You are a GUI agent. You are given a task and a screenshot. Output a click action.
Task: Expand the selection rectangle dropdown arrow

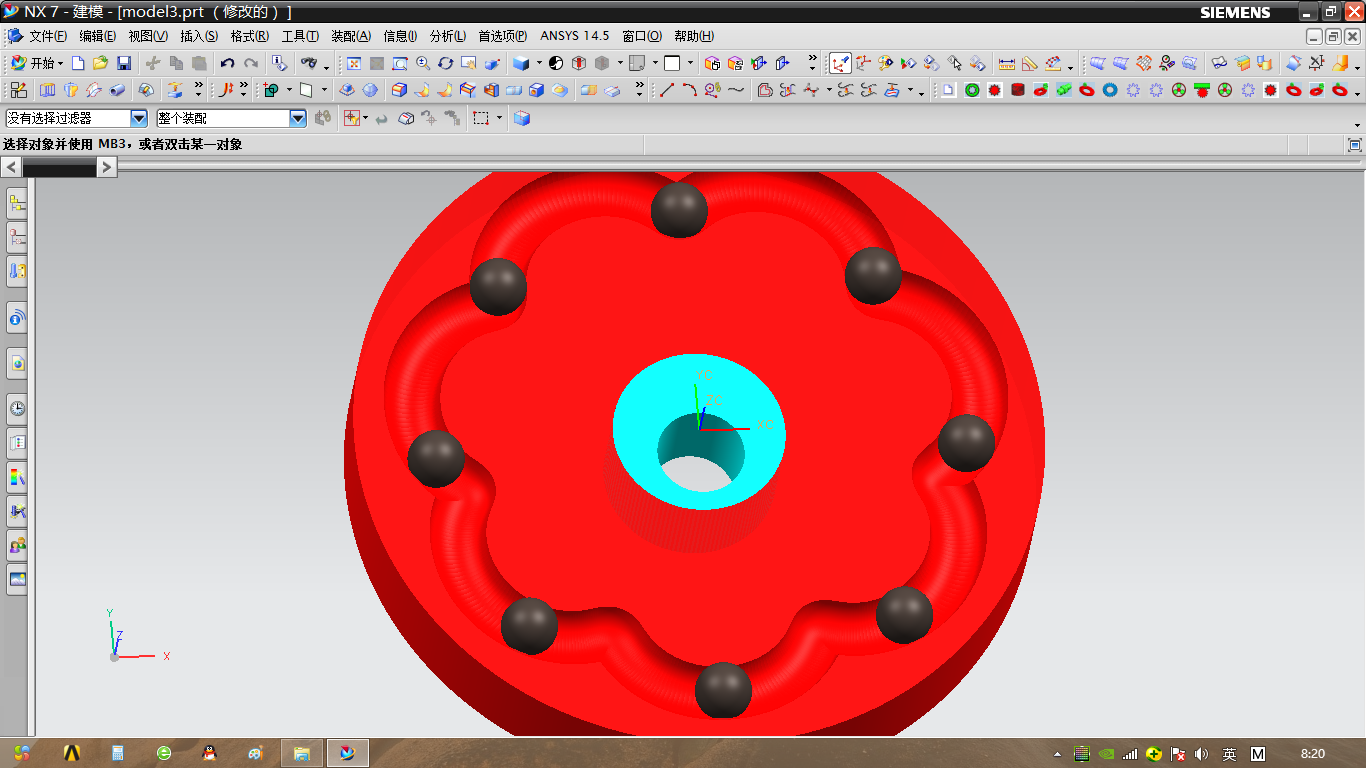click(499, 118)
